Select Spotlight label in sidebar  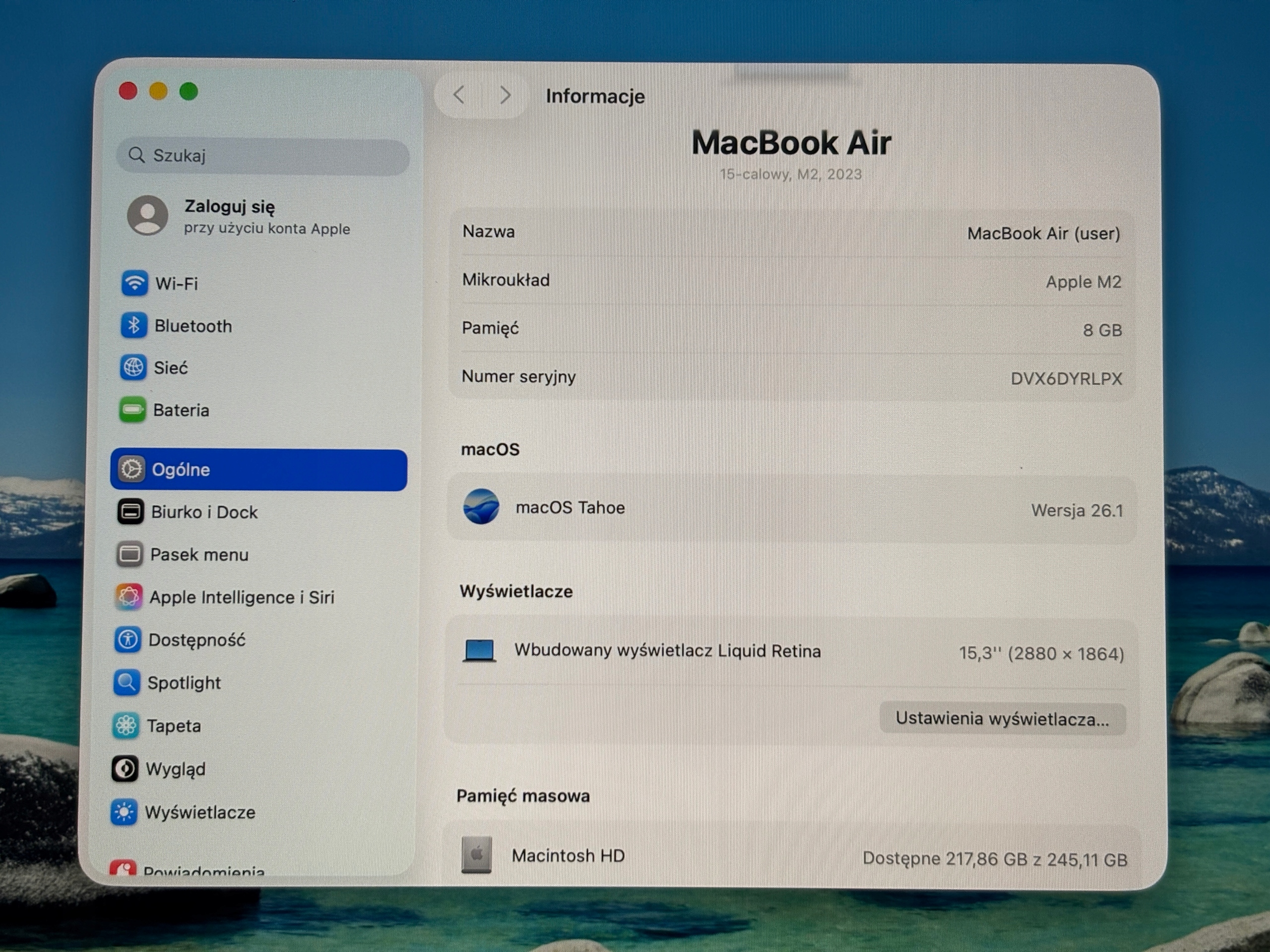(184, 683)
